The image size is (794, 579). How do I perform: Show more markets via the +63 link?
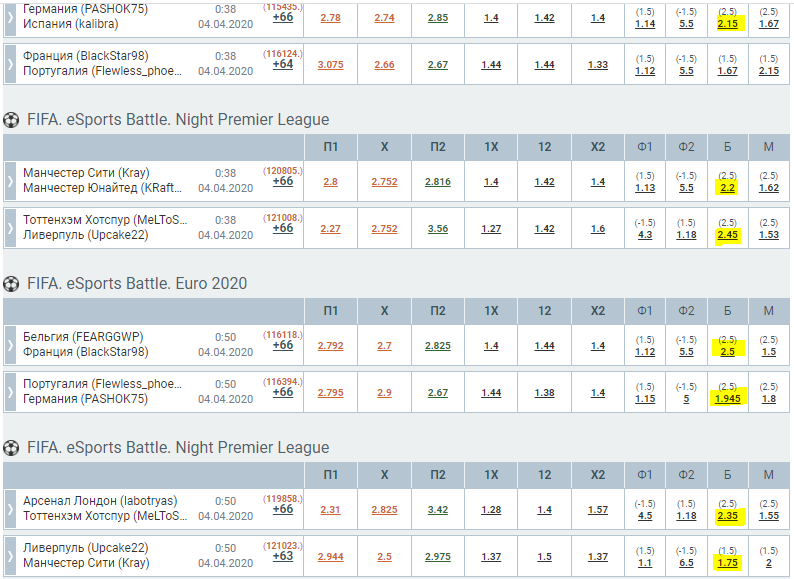click(x=283, y=556)
